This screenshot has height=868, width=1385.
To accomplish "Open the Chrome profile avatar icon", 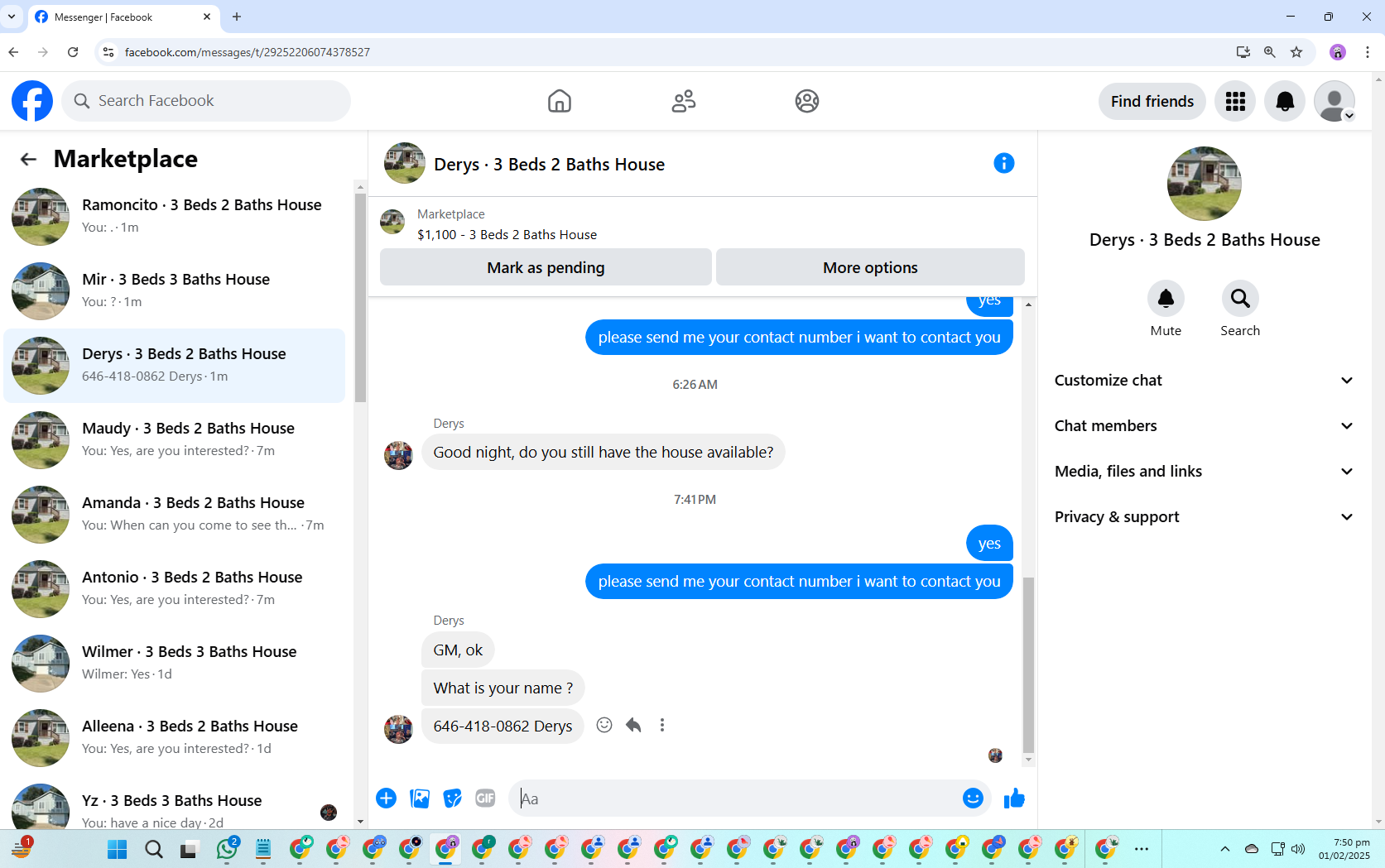I will pos(1338,52).
